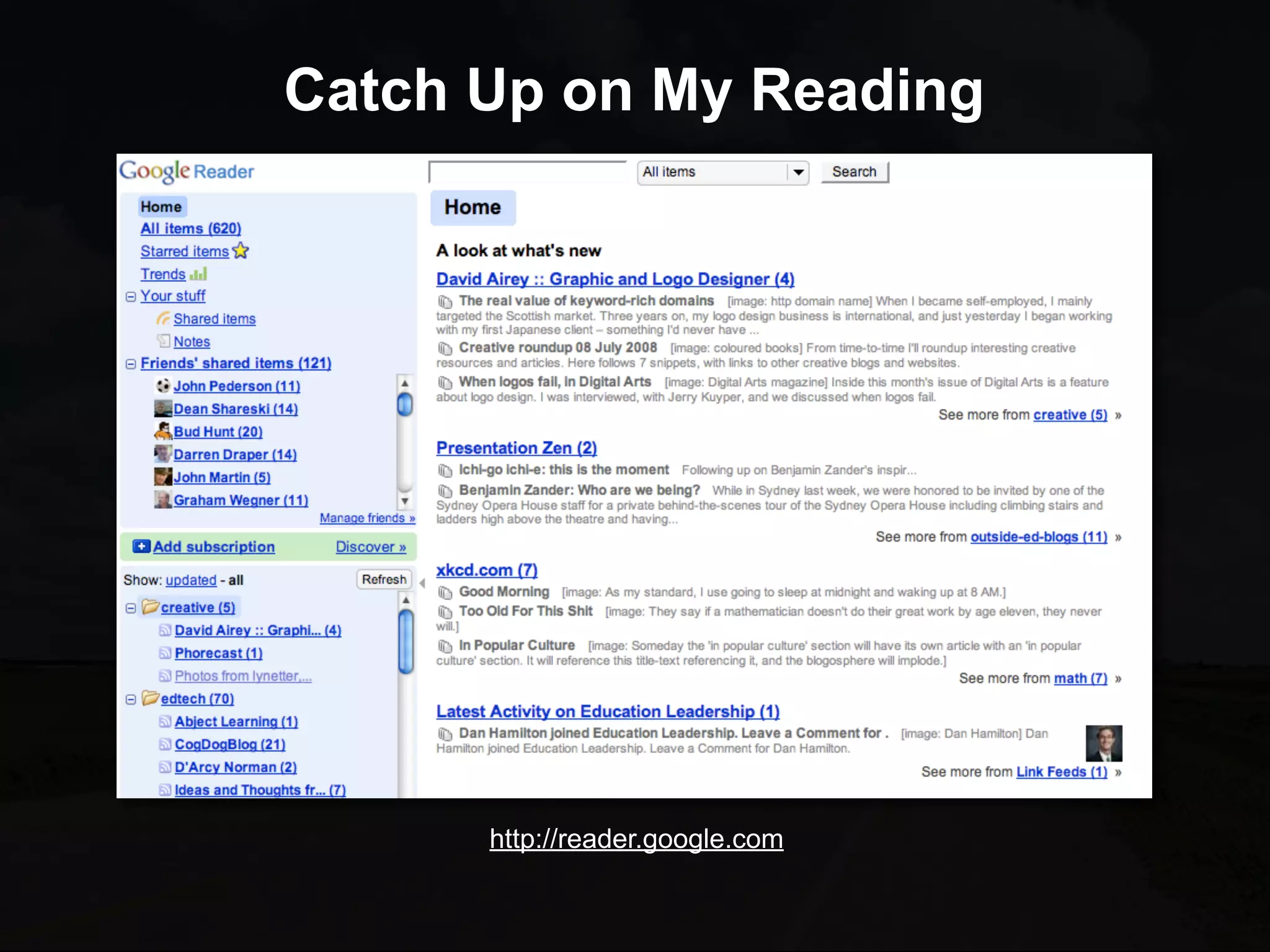The width and height of the screenshot is (1270, 952).
Task: Click the Phorecast feed RSS icon
Action: click(x=165, y=653)
